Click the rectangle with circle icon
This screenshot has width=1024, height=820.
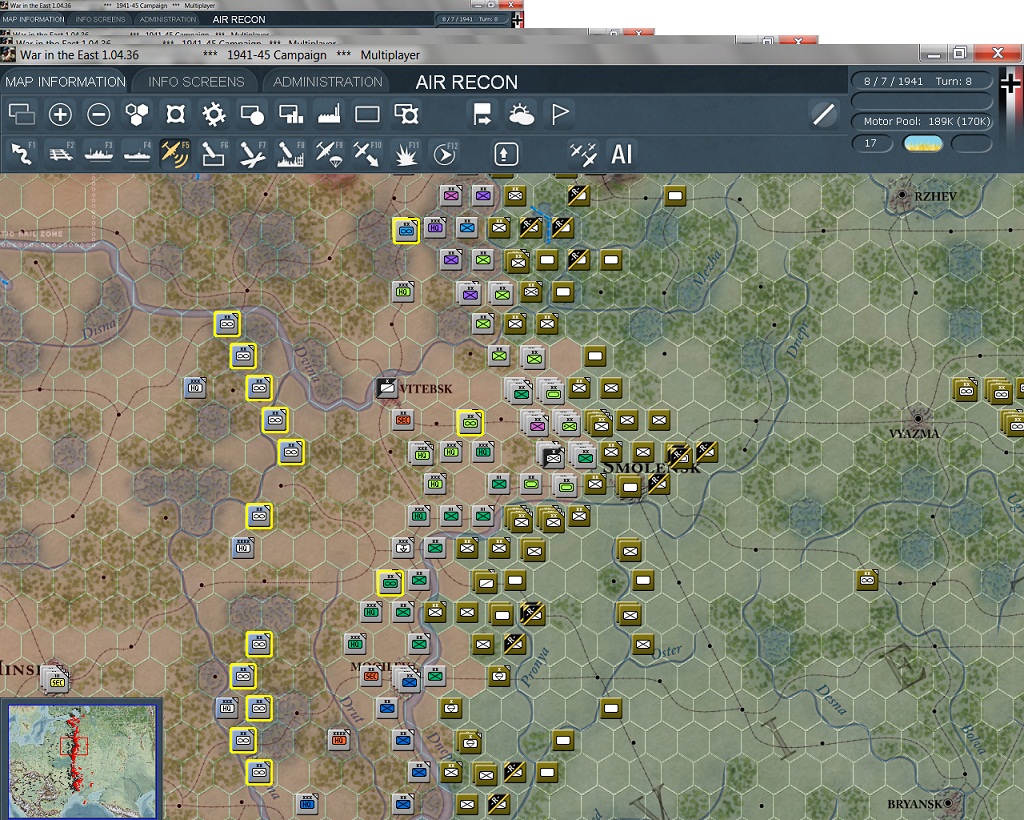point(252,114)
